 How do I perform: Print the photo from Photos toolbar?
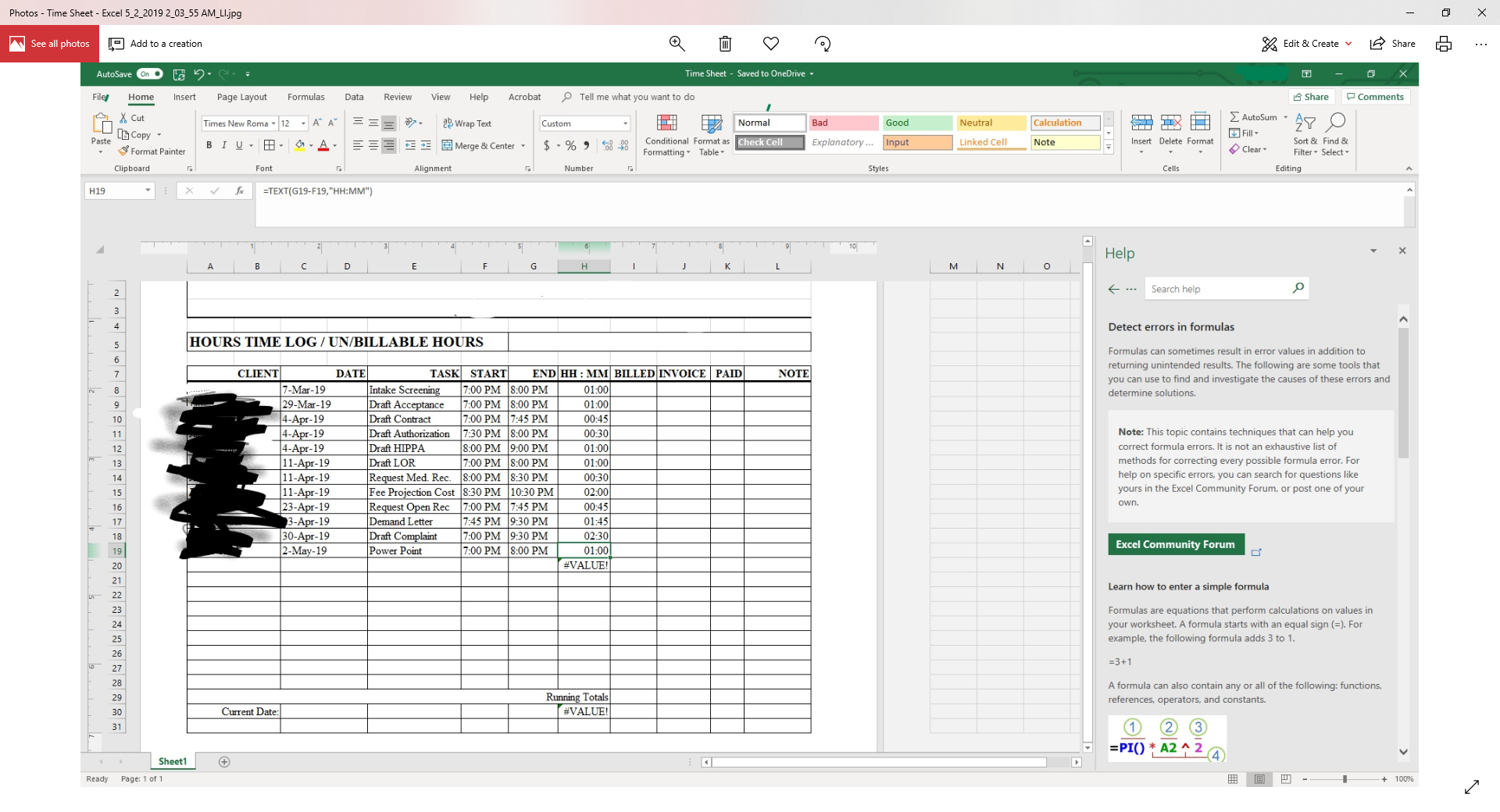(x=1444, y=44)
